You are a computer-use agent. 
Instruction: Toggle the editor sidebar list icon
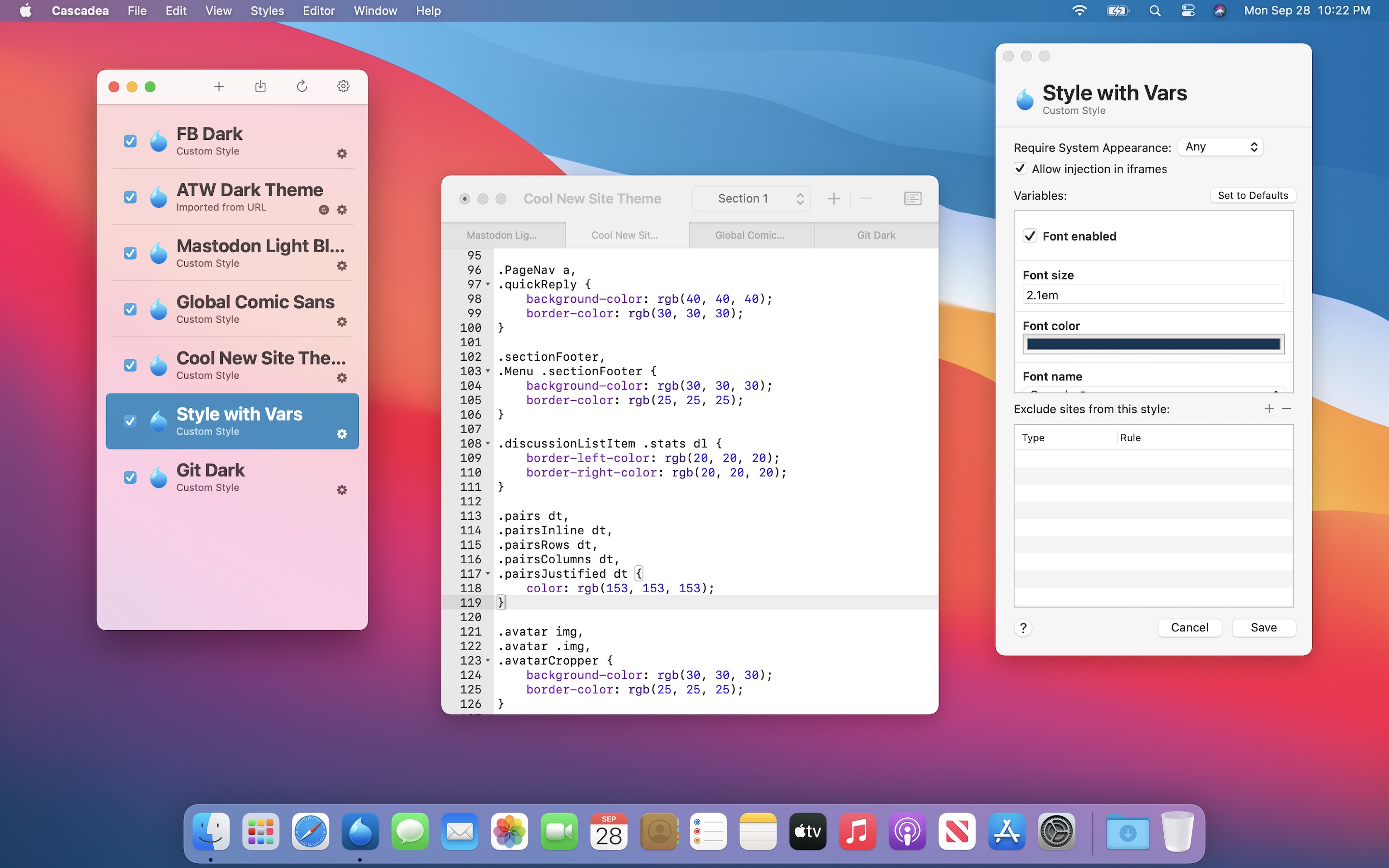[912, 199]
